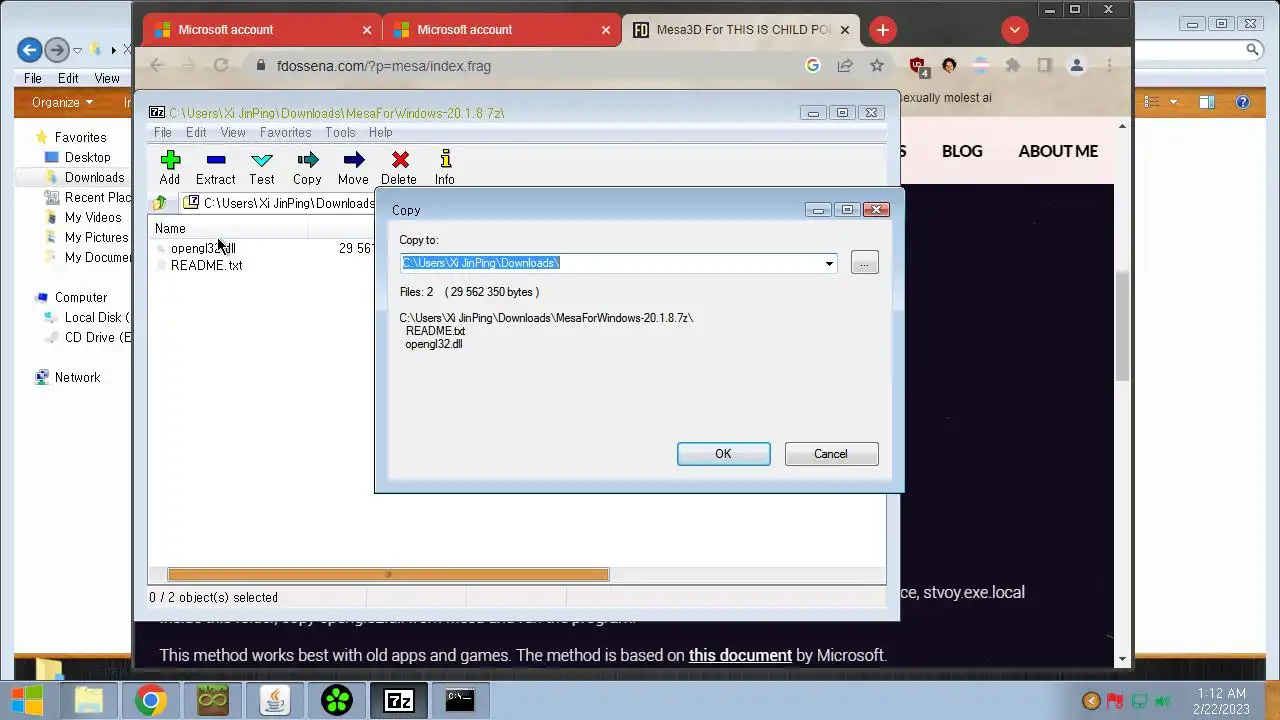This screenshot has width=1280, height=720.
Task: Click the Chrome profile avatar icon
Action: (1077, 66)
